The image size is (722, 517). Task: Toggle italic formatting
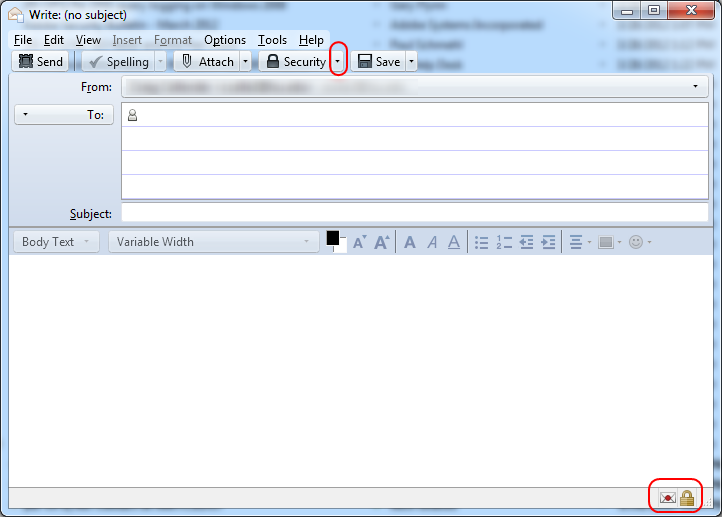click(x=432, y=242)
